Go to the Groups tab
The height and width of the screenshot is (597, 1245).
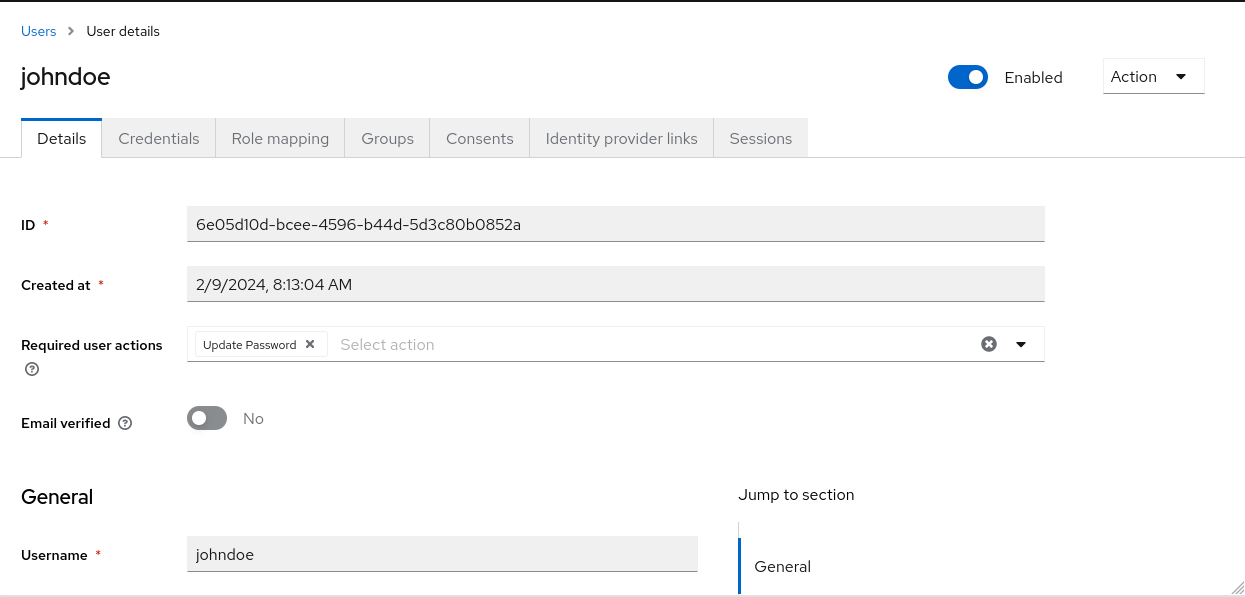coord(387,139)
